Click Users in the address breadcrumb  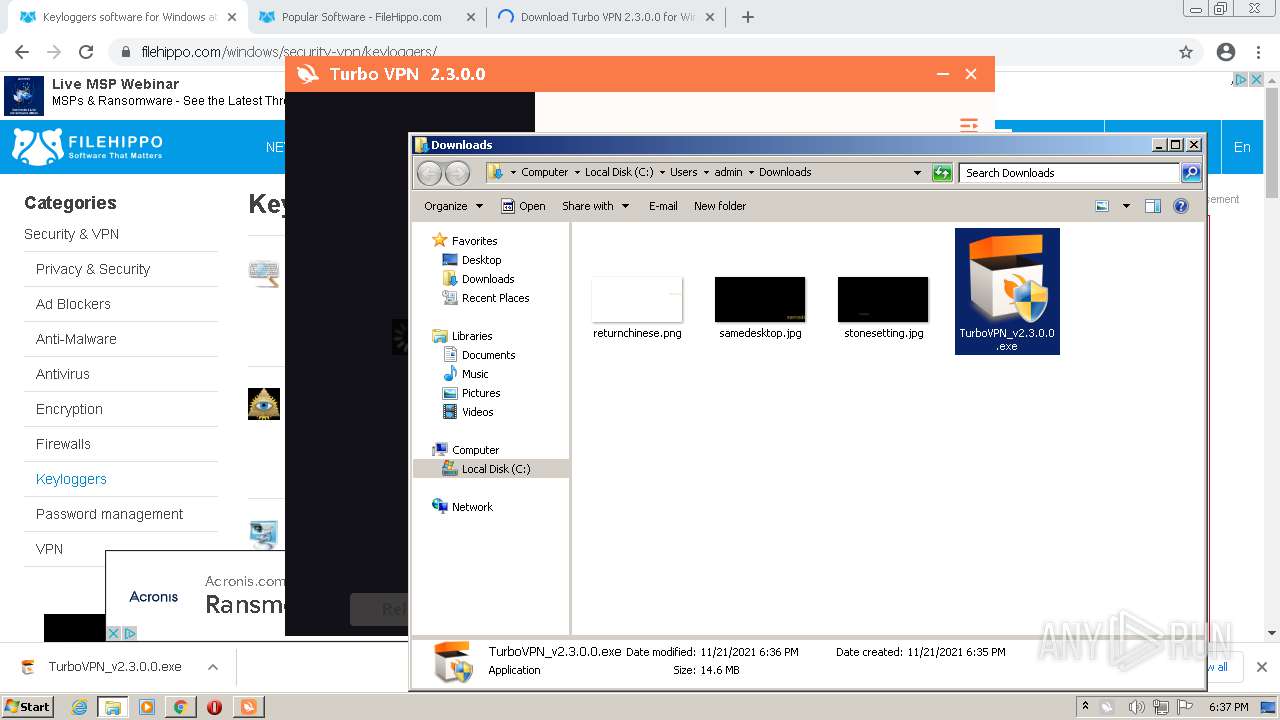pos(684,172)
